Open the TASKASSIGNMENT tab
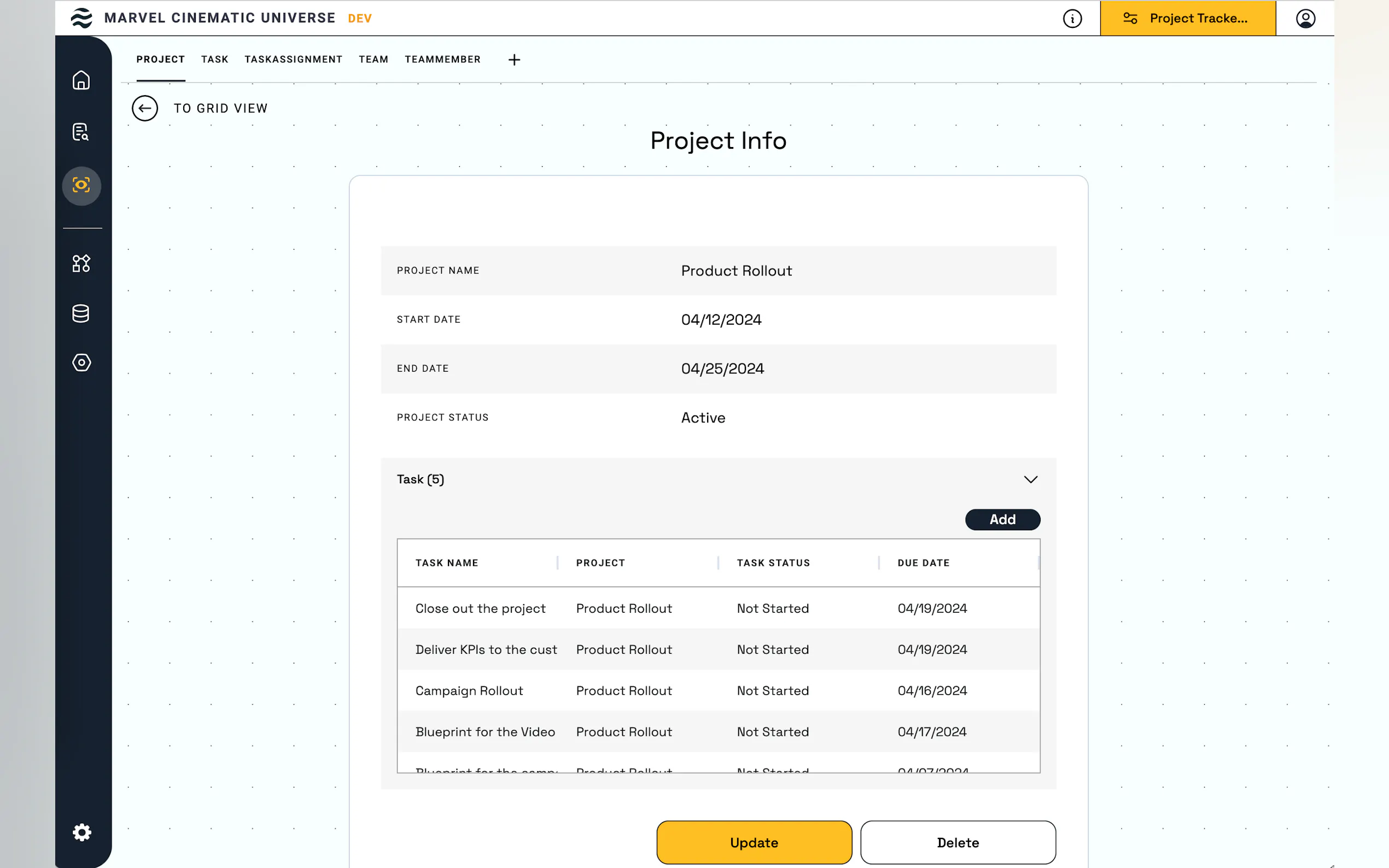The image size is (1389, 868). (x=294, y=60)
